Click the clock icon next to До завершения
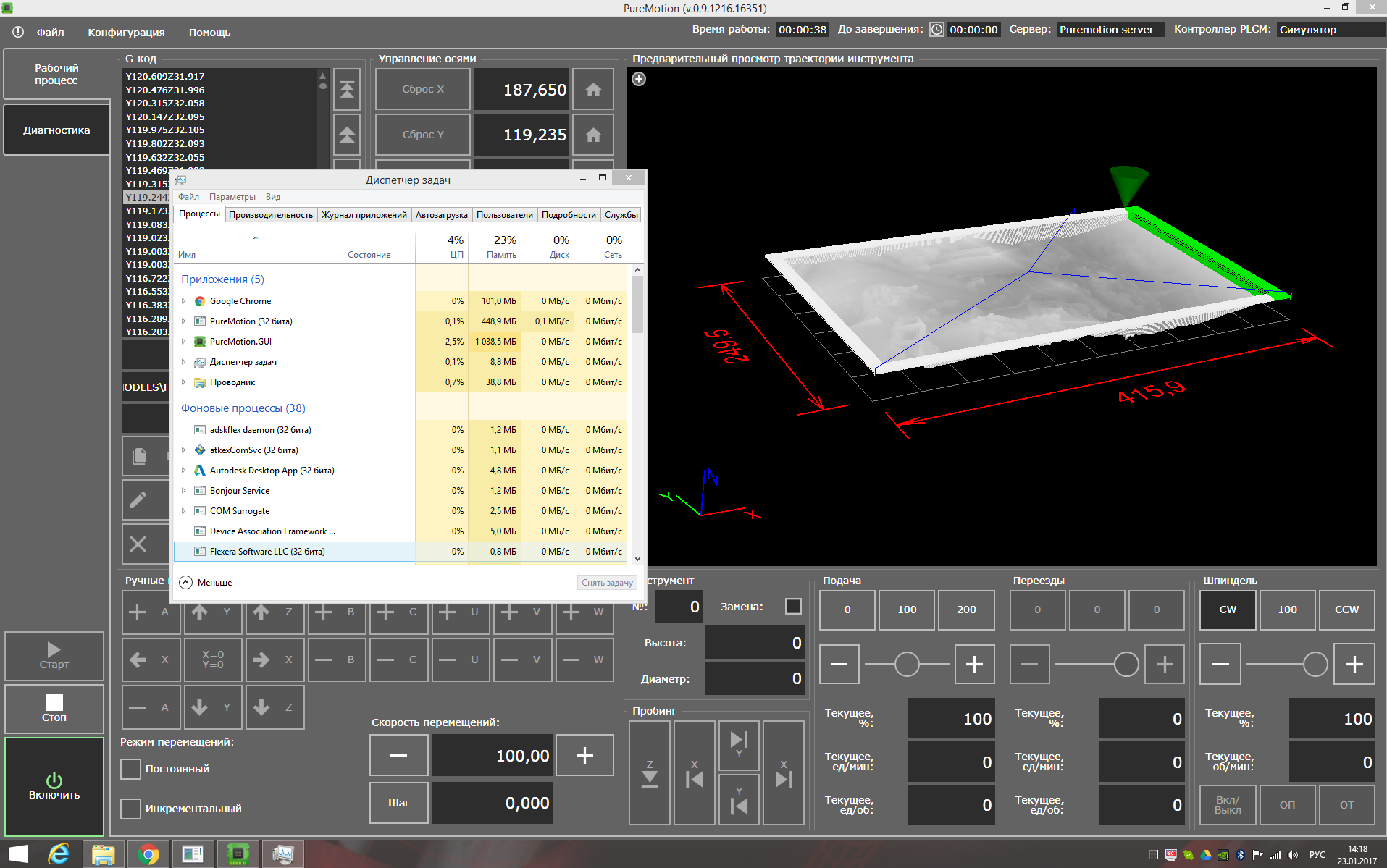 [936, 30]
